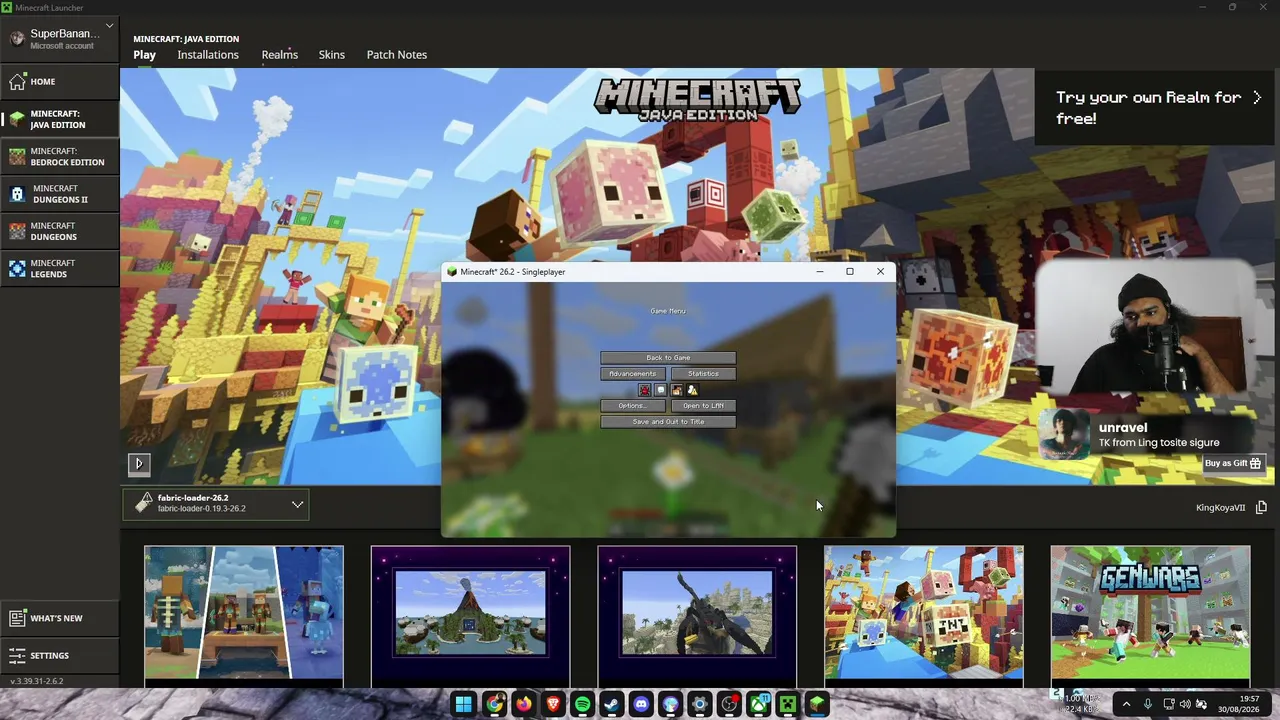
Task: Open the Windows Start menu
Action: [x=463, y=704]
